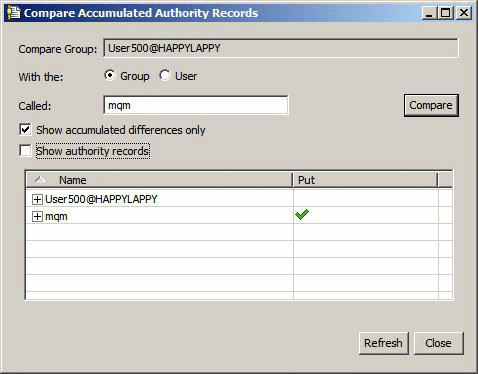Uncheck Show accumulated differences only
The image size is (478, 374).
25,130
